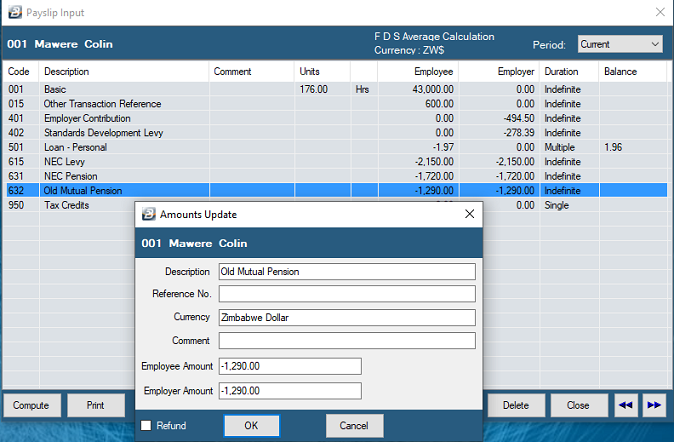Image resolution: width=674 pixels, height=442 pixels.
Task: Click the Comment column header
Action: click(x=251, y=71)
